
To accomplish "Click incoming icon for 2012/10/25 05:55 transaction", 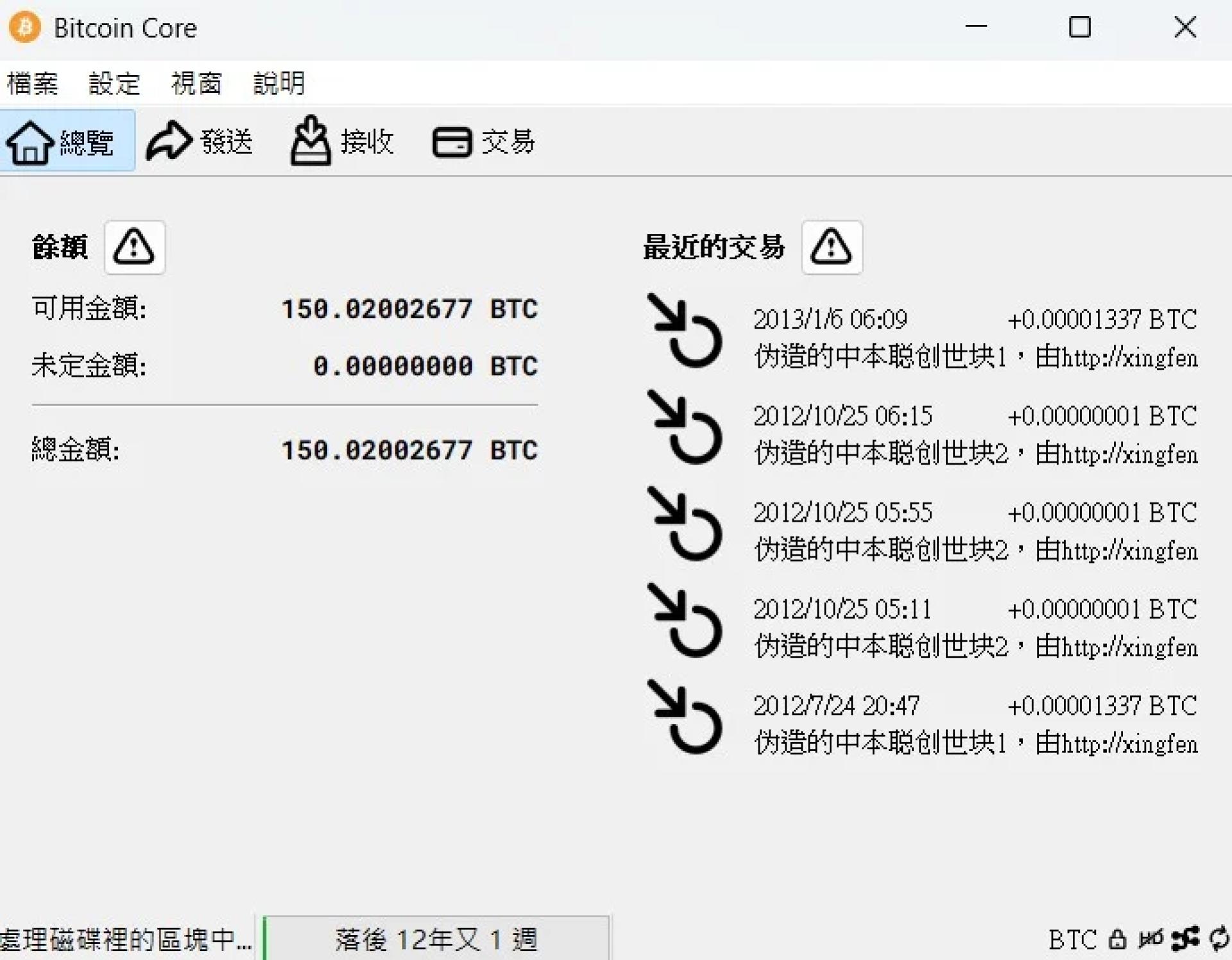I will click(685, 523).
